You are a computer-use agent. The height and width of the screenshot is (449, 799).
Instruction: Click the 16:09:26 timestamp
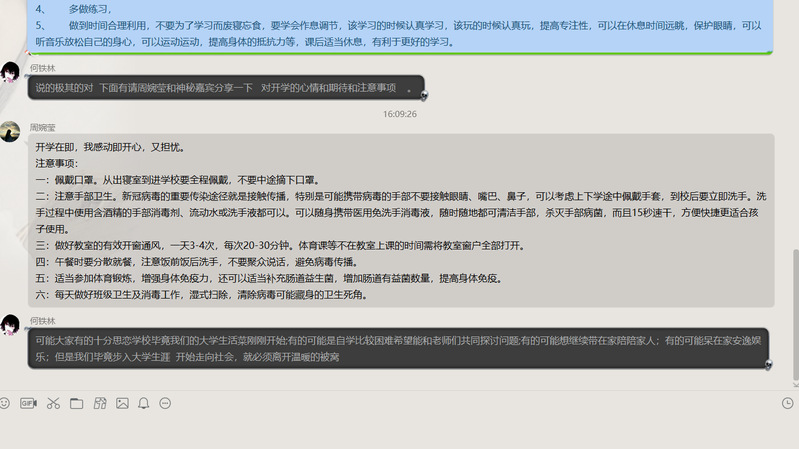(399, 114)
